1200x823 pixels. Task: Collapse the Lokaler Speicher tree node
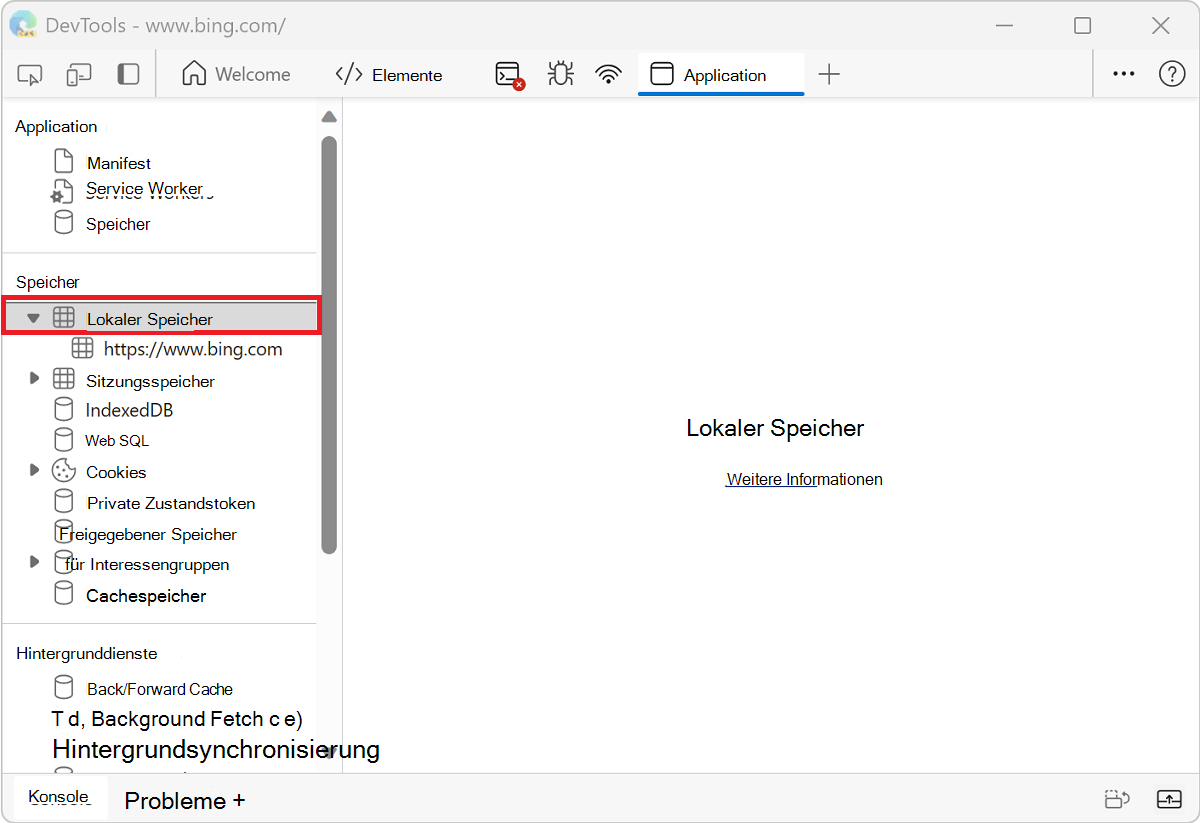33,318
